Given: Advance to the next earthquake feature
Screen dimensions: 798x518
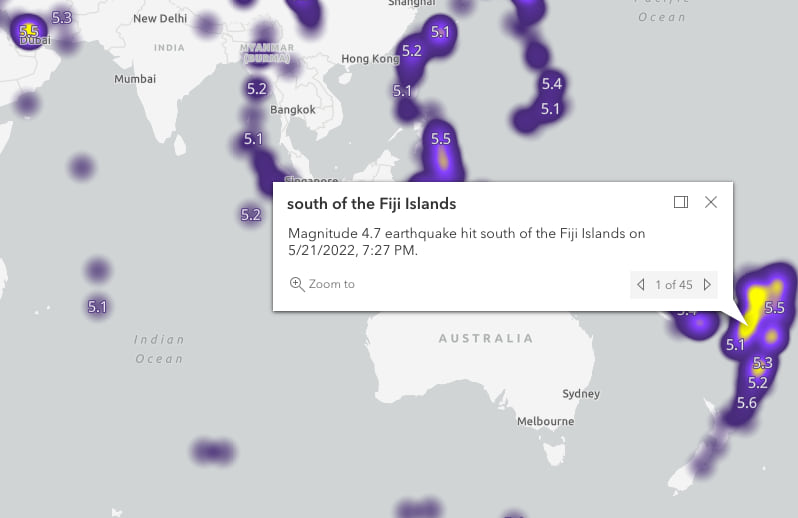Looking at the screenshot, I should click(707, 285).
